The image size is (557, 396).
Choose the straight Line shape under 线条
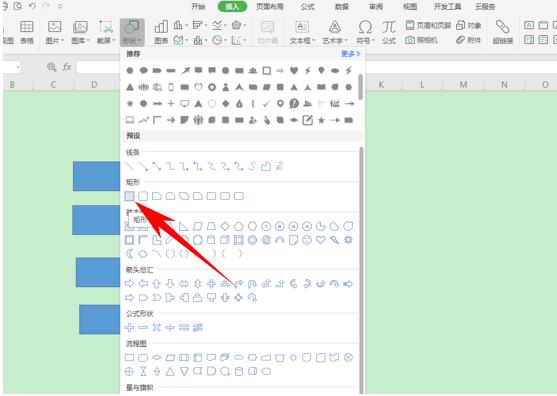pos(130,166)
